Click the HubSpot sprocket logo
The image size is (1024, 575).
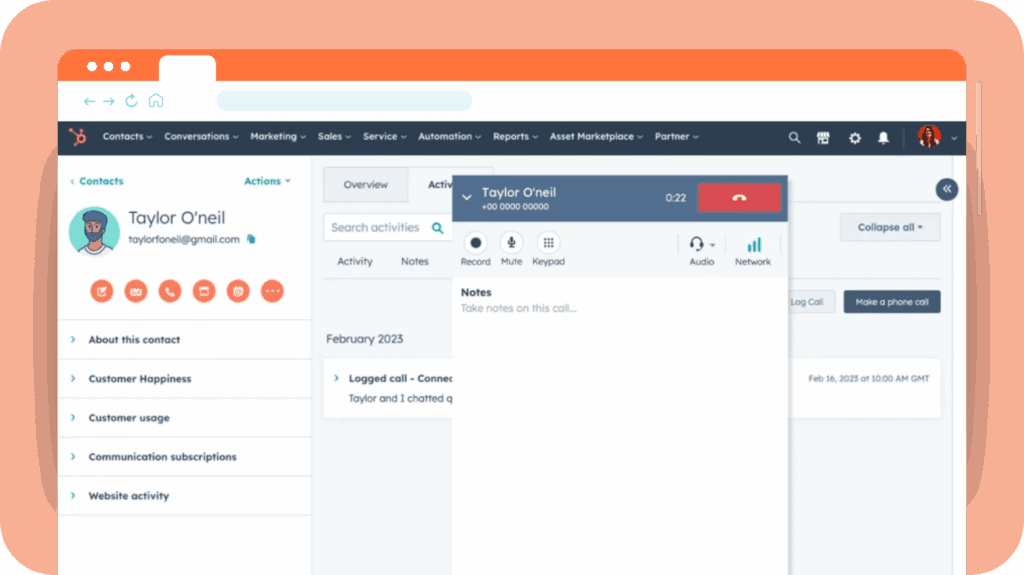[x=77, y=137]
